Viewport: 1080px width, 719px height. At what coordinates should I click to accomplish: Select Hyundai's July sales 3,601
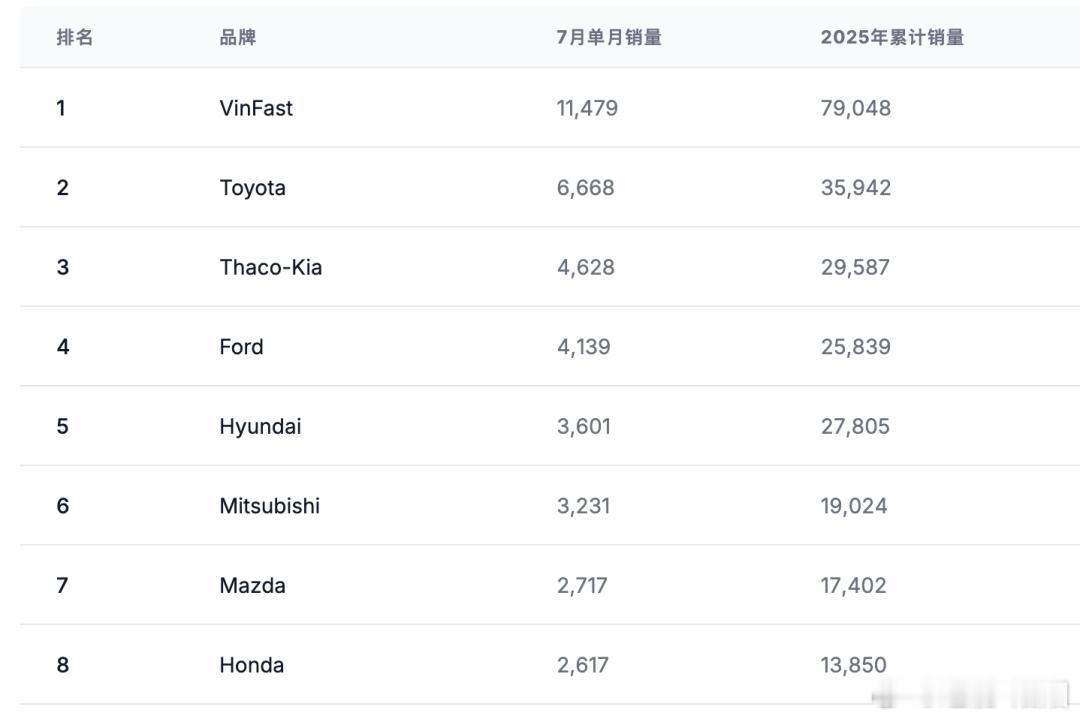[x=584, y=426]
